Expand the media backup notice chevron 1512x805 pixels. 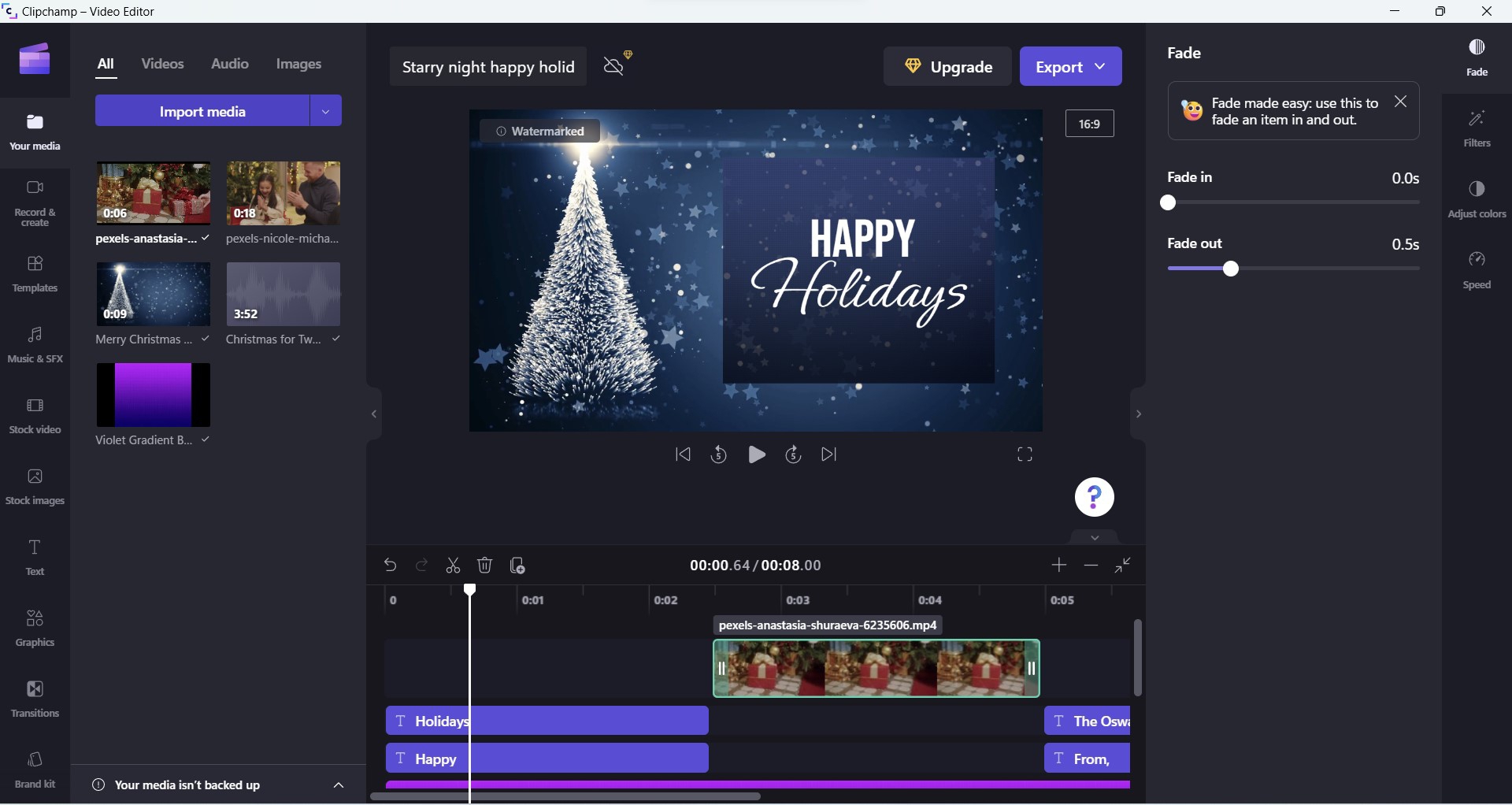pyautogui.click(x=339, y=785)
